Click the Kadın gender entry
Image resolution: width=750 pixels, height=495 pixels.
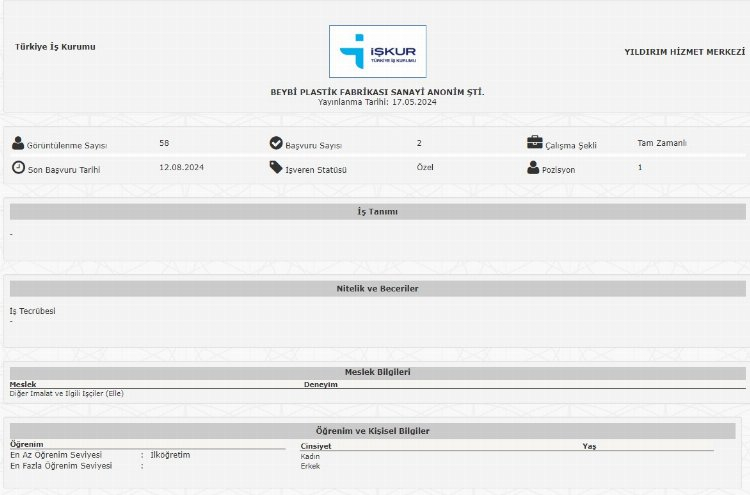click(310, 456)
